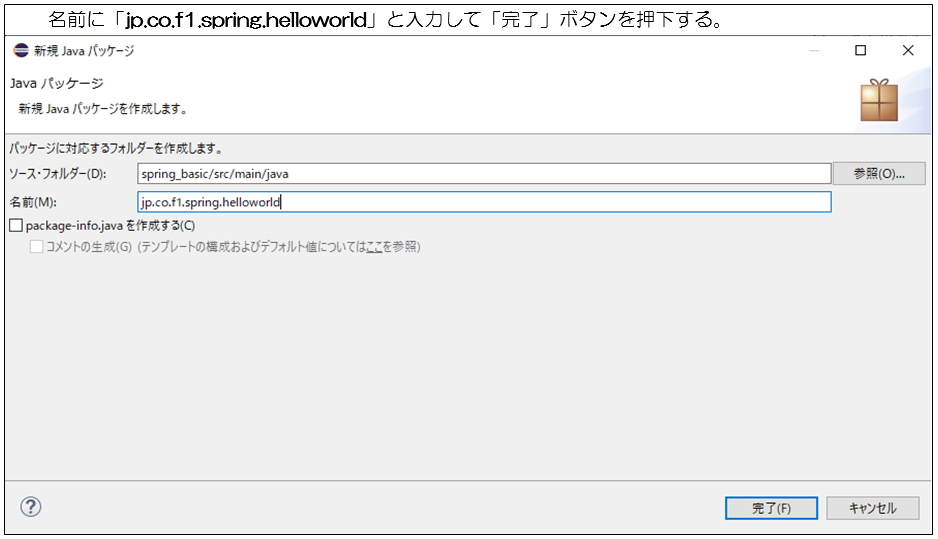Maximize the 新規 Java パッケージ dialog
This screenshot has width=938, height=539.
coord(860,51)
